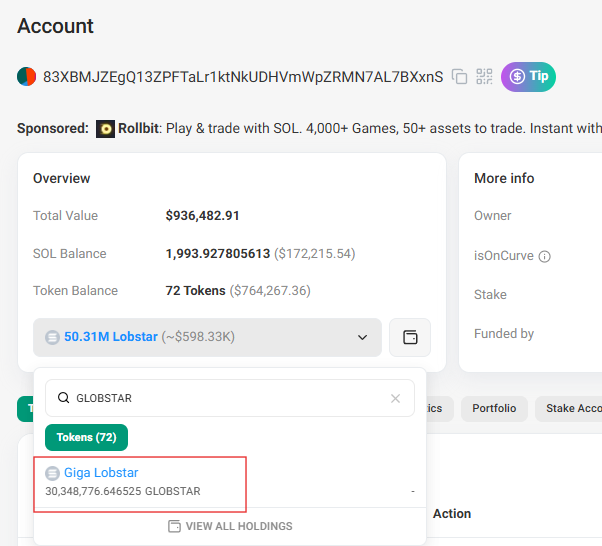This screenshot has width=602, height=546.
Task: Click the Stake label in More info
Action: tap(490, 295)
